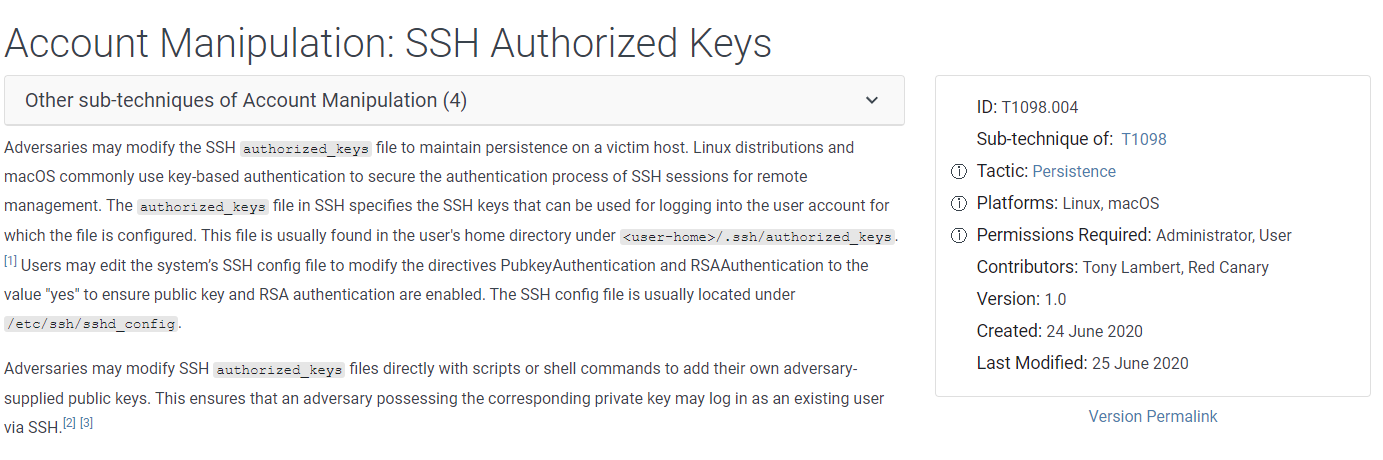Click the chevron arrow on the sub-techniques bar
The image size is (1383, 460).
(x=871, y=100)
